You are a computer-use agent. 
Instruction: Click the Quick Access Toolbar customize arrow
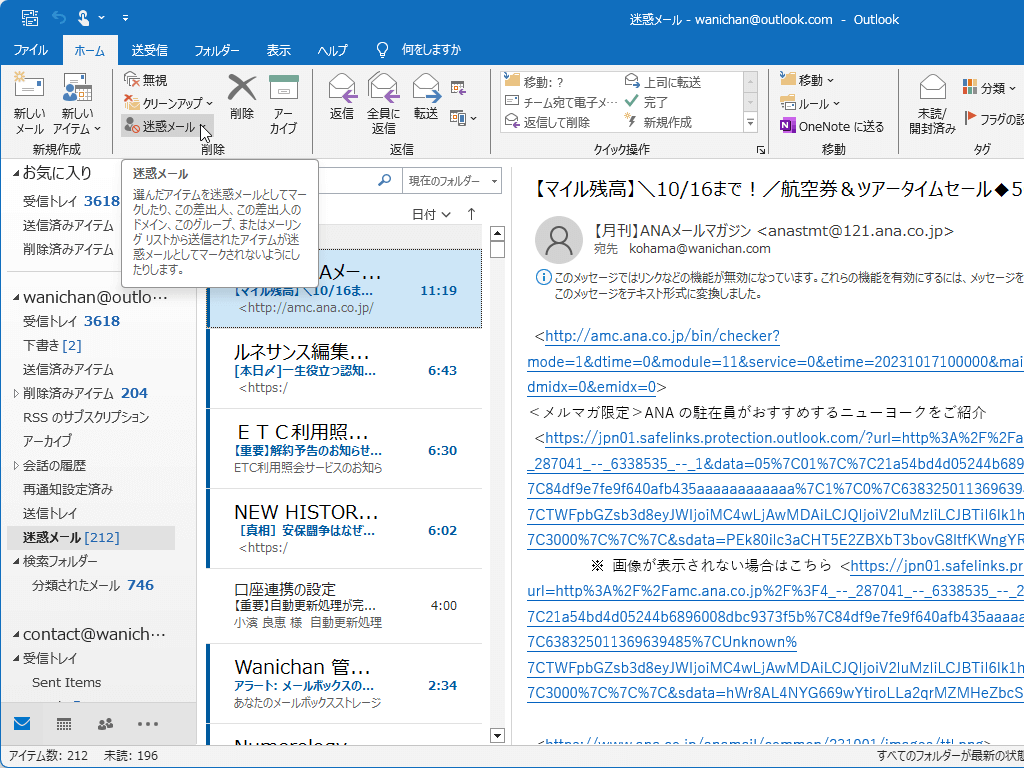125,18
